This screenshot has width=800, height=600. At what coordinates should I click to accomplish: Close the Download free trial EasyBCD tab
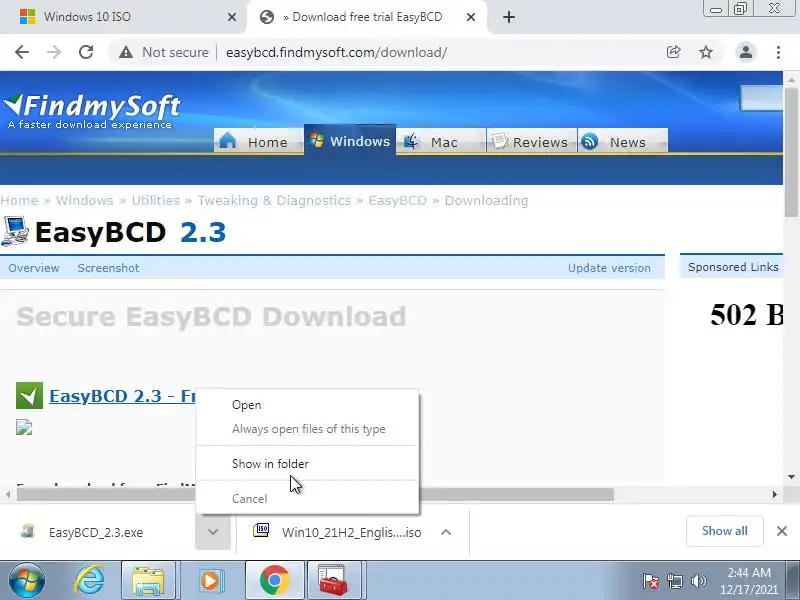[471, 17]
